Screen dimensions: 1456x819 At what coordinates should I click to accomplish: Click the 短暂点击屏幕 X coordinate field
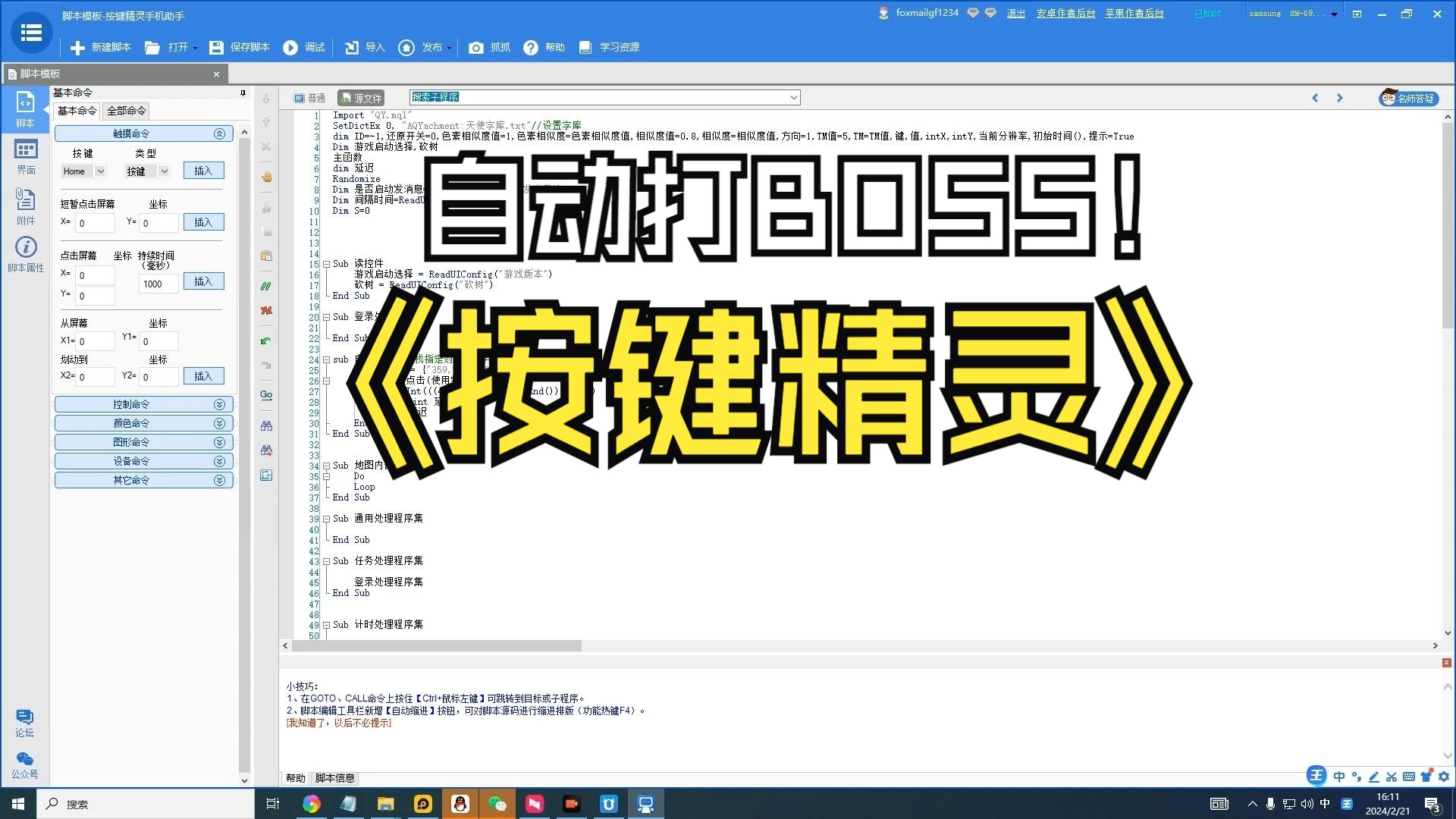coord(95,223)
